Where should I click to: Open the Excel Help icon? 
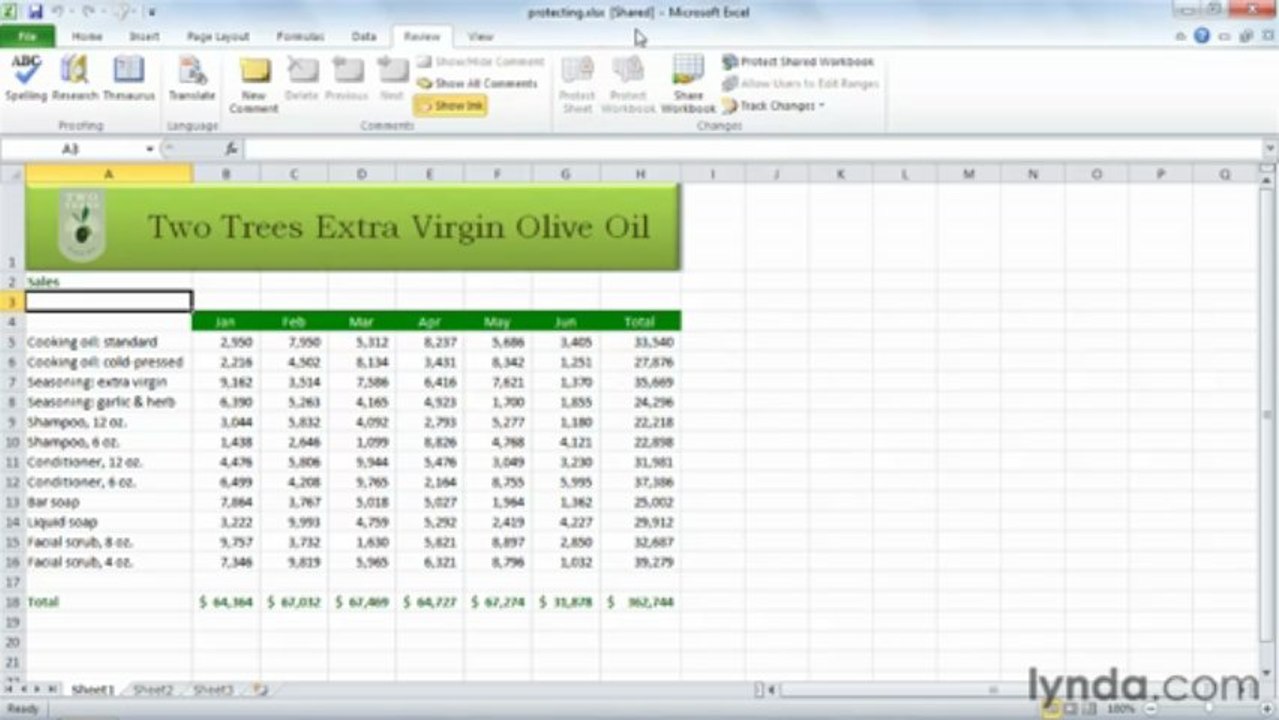pos(1202,36)
